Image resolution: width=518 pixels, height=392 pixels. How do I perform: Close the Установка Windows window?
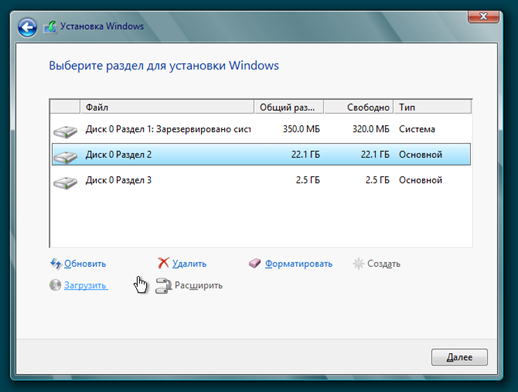coord(483,16)
